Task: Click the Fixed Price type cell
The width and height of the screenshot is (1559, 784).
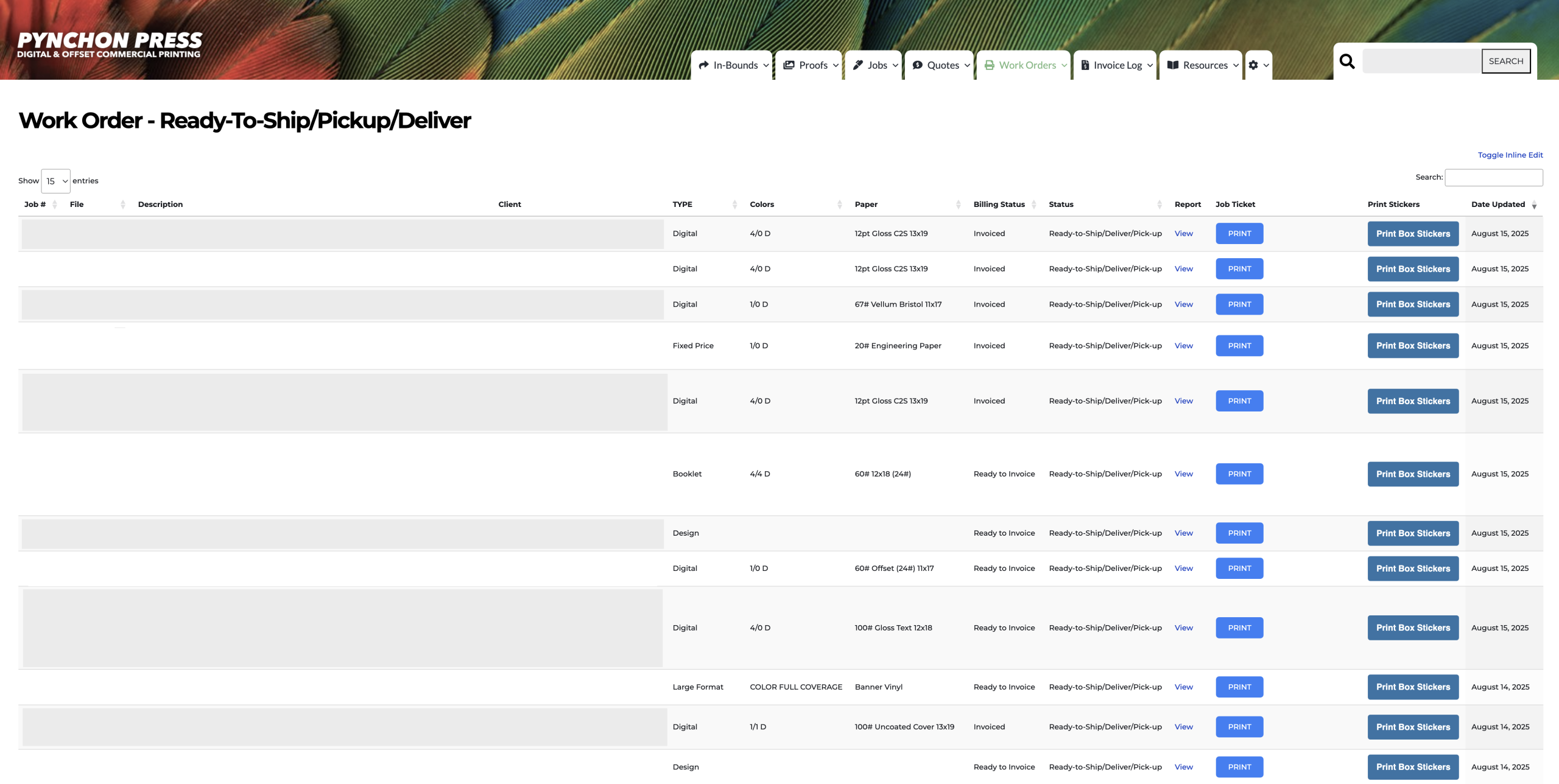Action: (x=693, y=346)
